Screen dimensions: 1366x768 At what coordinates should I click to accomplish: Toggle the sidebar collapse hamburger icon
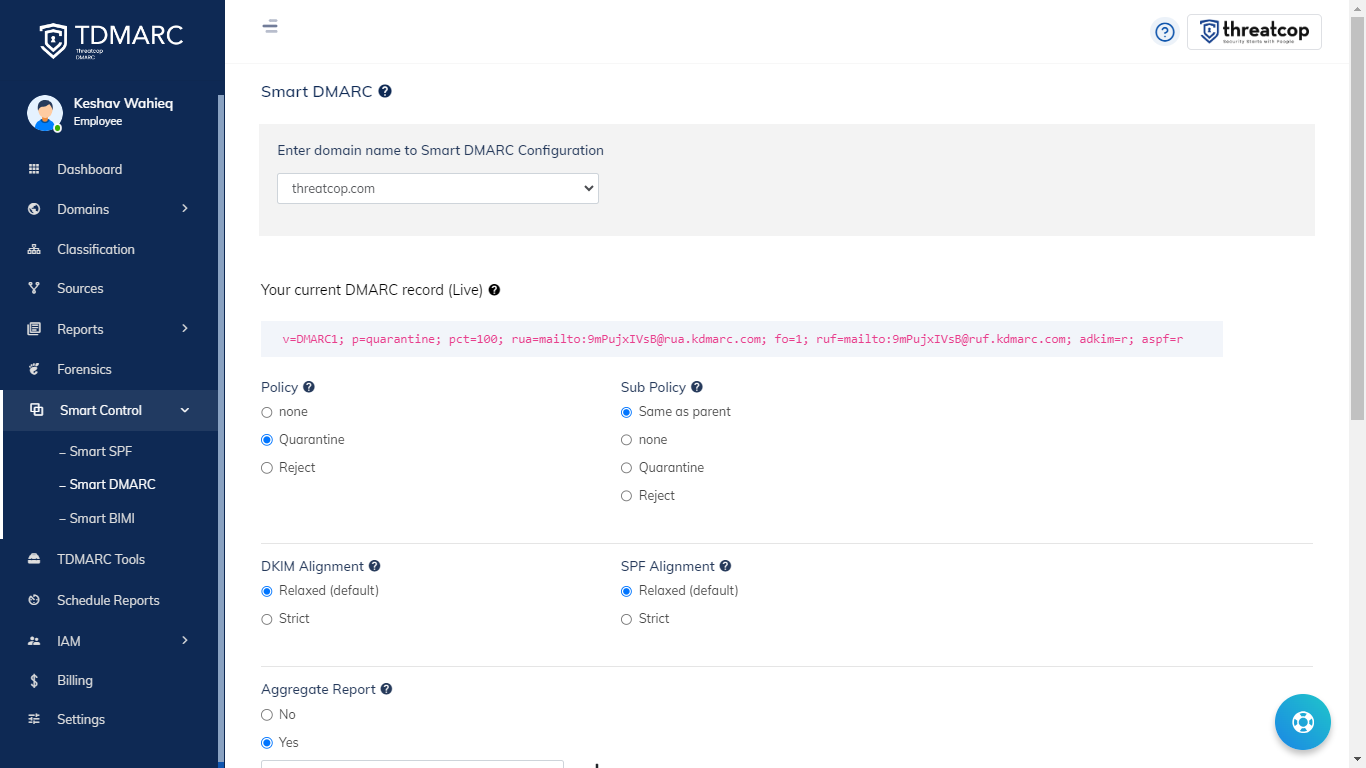point(270,27)
